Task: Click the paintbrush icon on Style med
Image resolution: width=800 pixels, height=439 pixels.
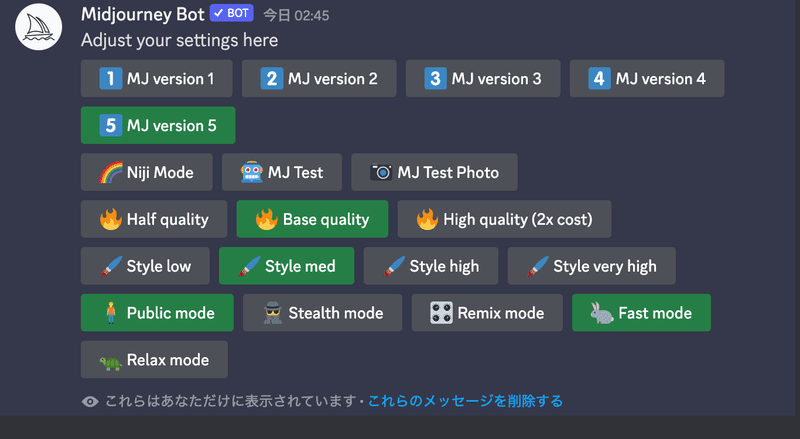Action: [249, 266]
